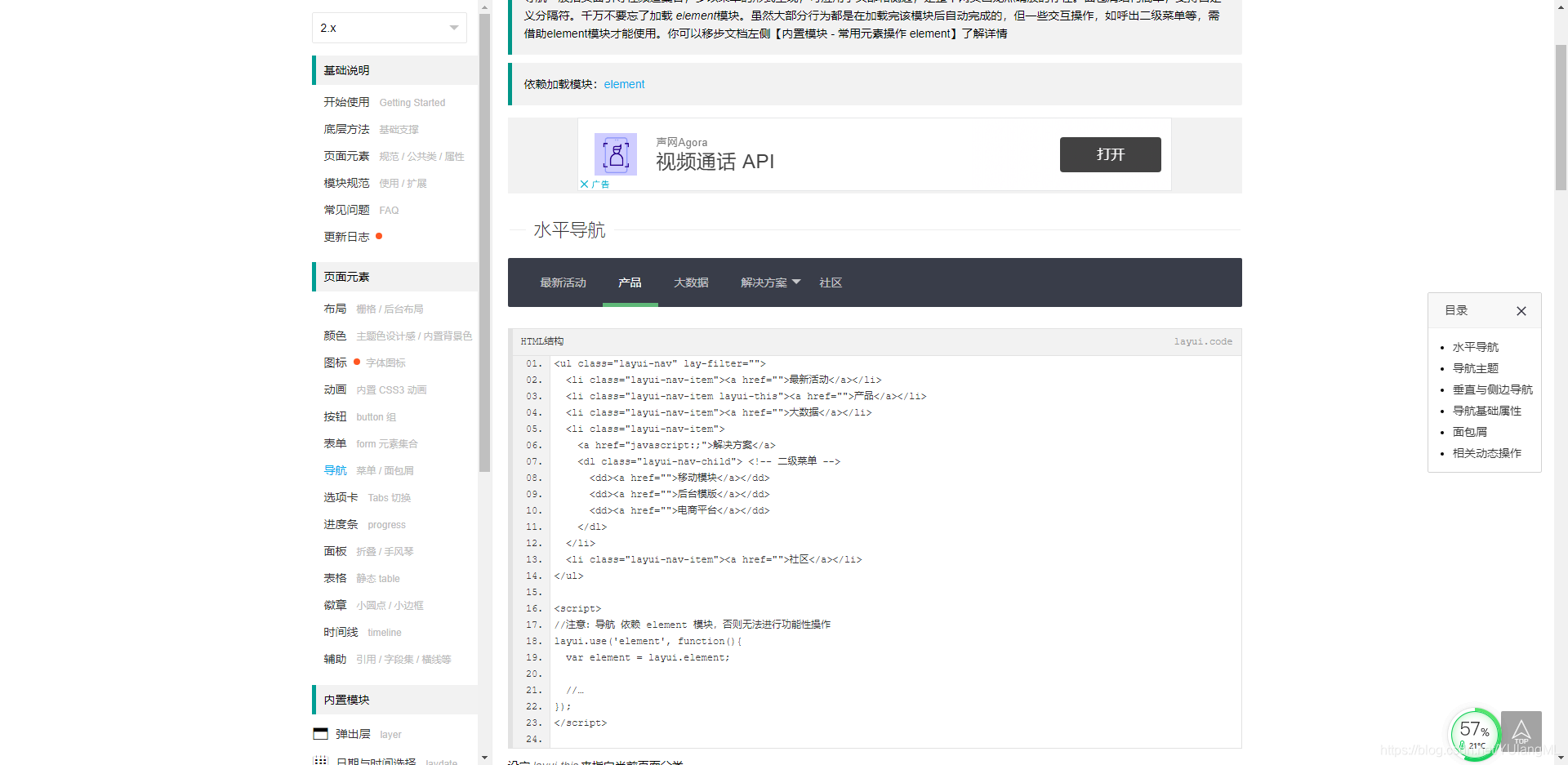Click the 弹出层 layer panel icon in sidebar
The image size is (1568, 765).
320,733
